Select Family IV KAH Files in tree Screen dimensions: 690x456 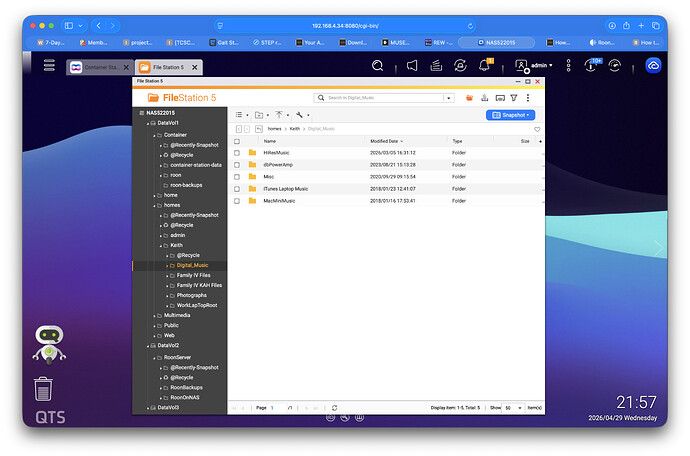click(x=199, y=285)
